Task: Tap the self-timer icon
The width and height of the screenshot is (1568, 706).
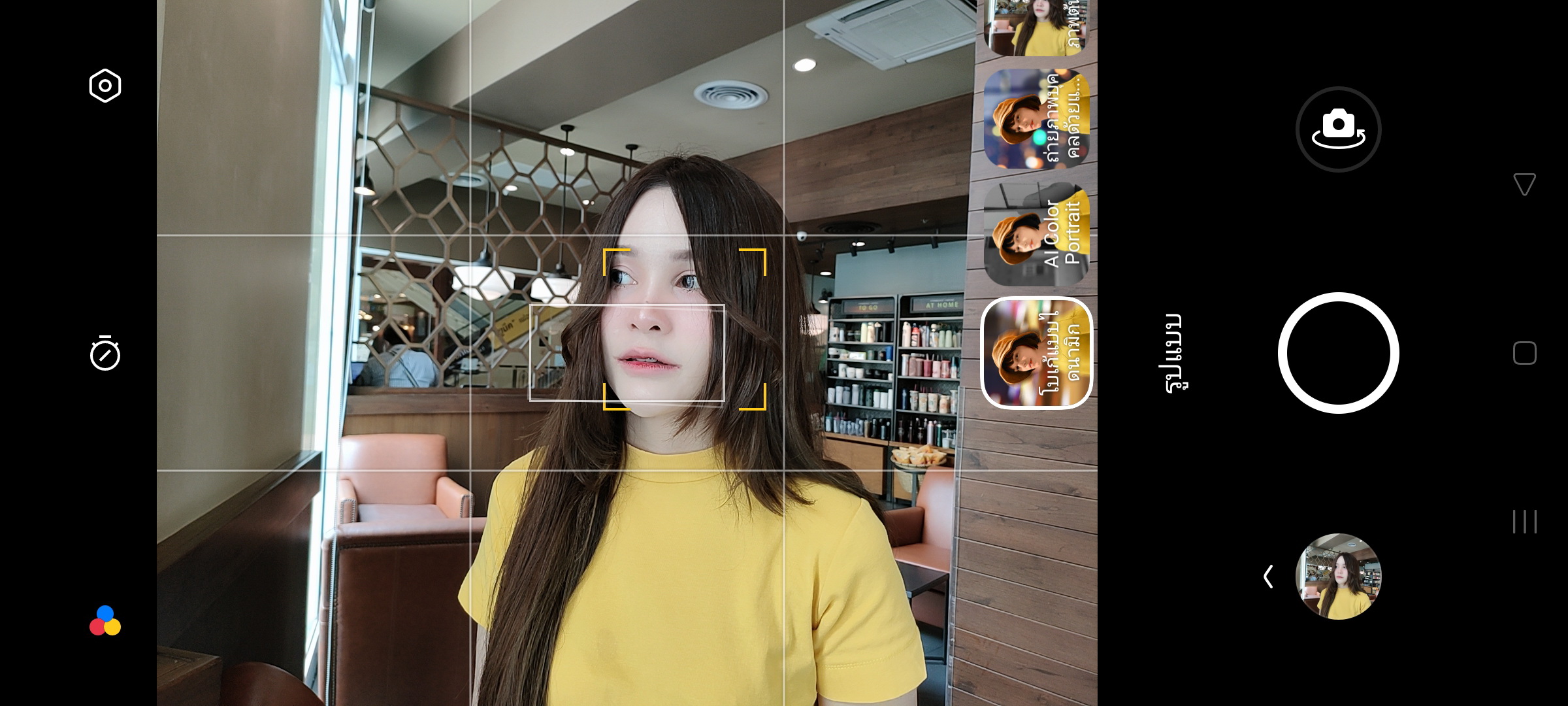Action: click(x=105, y=353)
